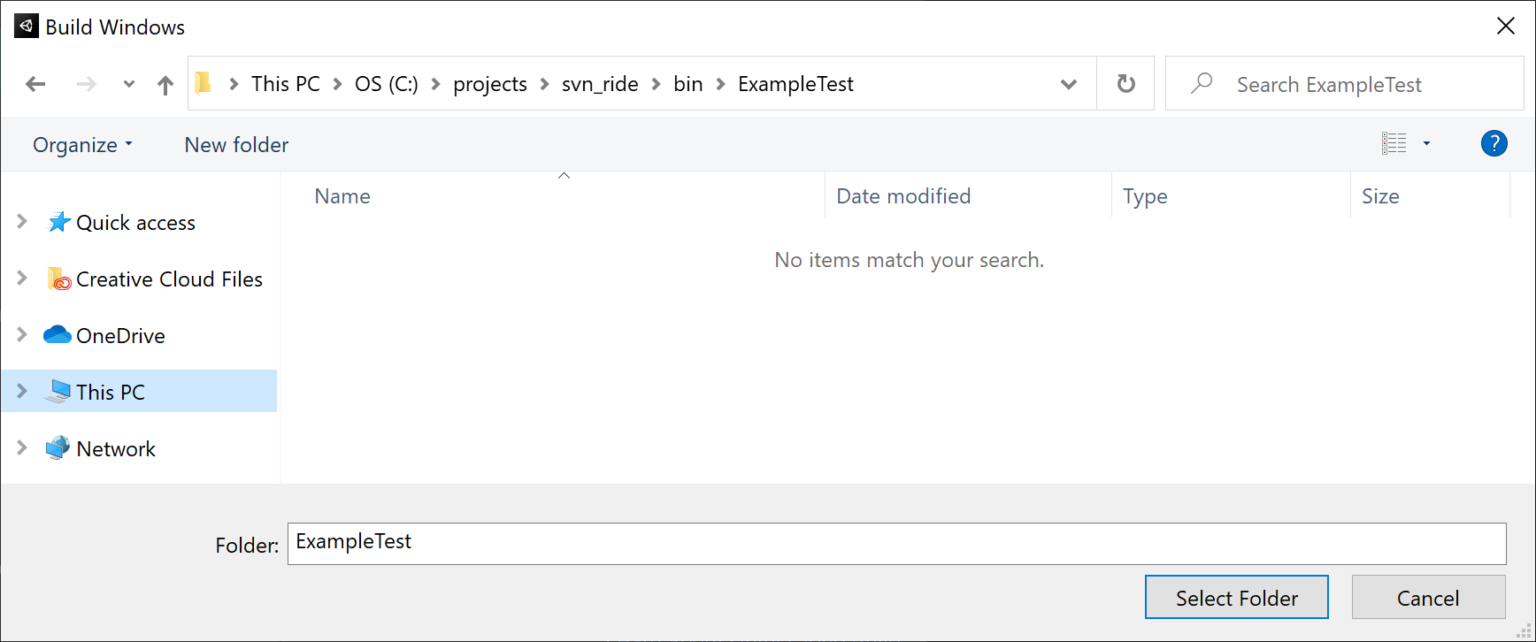The image size is (1536, 642).
Task: Click the Select Folder button
Action: 1236,597
